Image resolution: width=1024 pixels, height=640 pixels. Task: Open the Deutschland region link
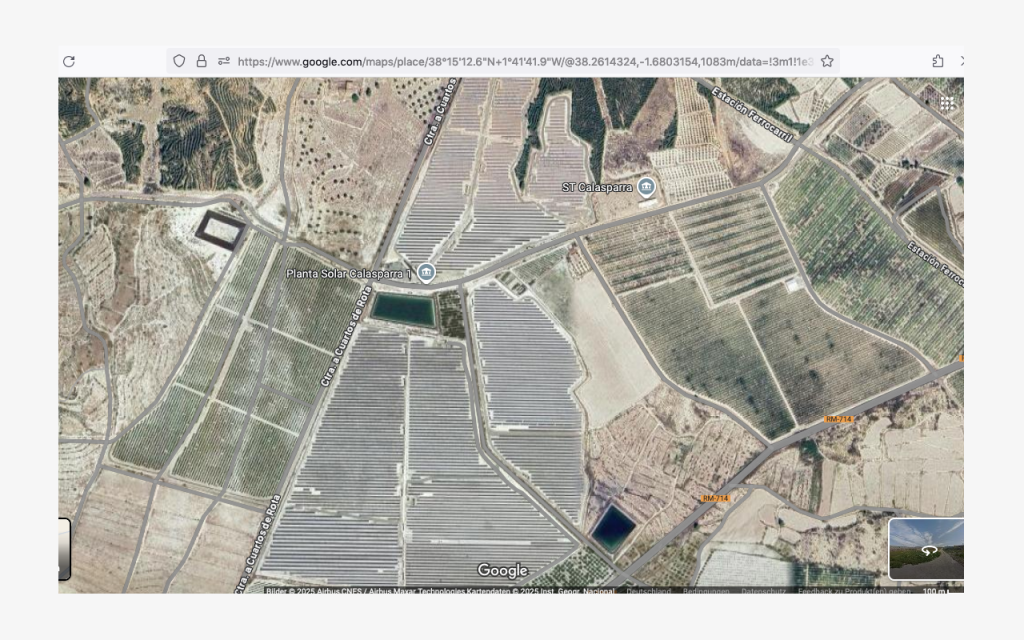(x=648, y=591)
